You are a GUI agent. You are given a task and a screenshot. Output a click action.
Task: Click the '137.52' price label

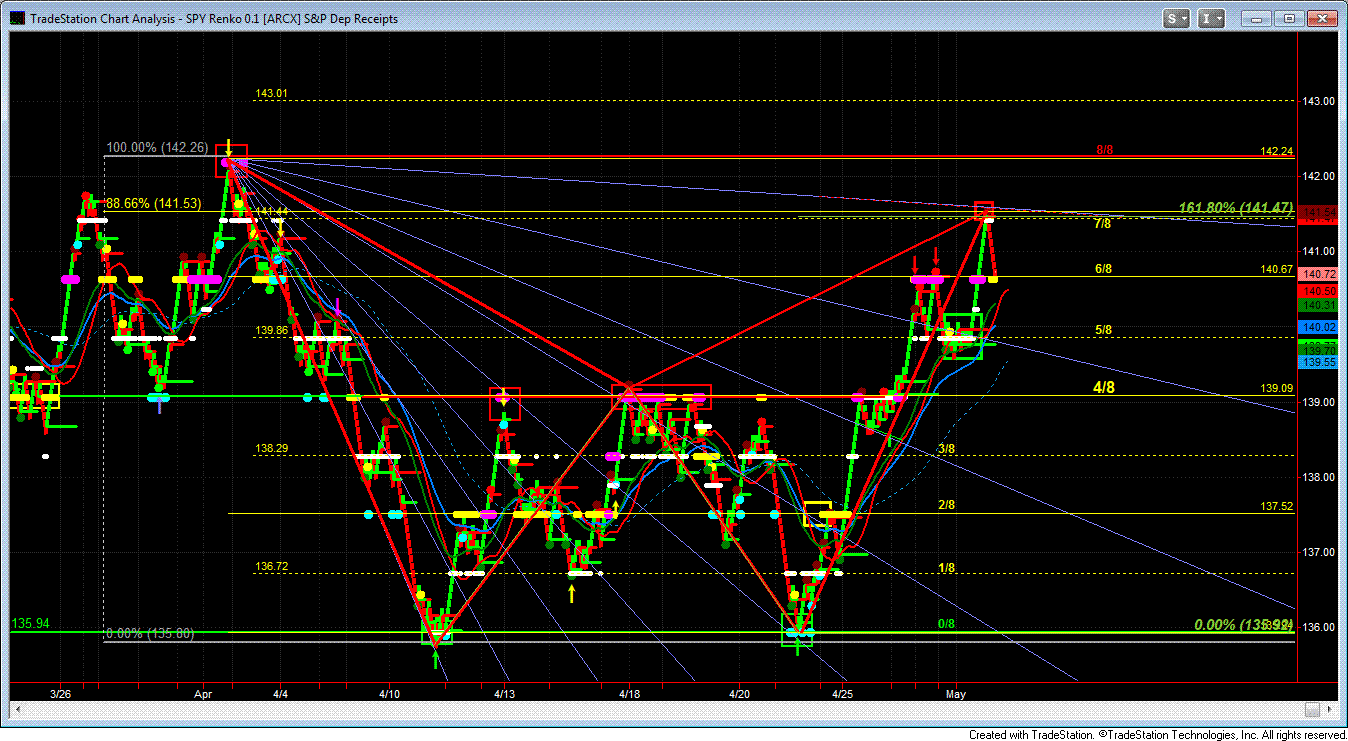(1276, 507)
